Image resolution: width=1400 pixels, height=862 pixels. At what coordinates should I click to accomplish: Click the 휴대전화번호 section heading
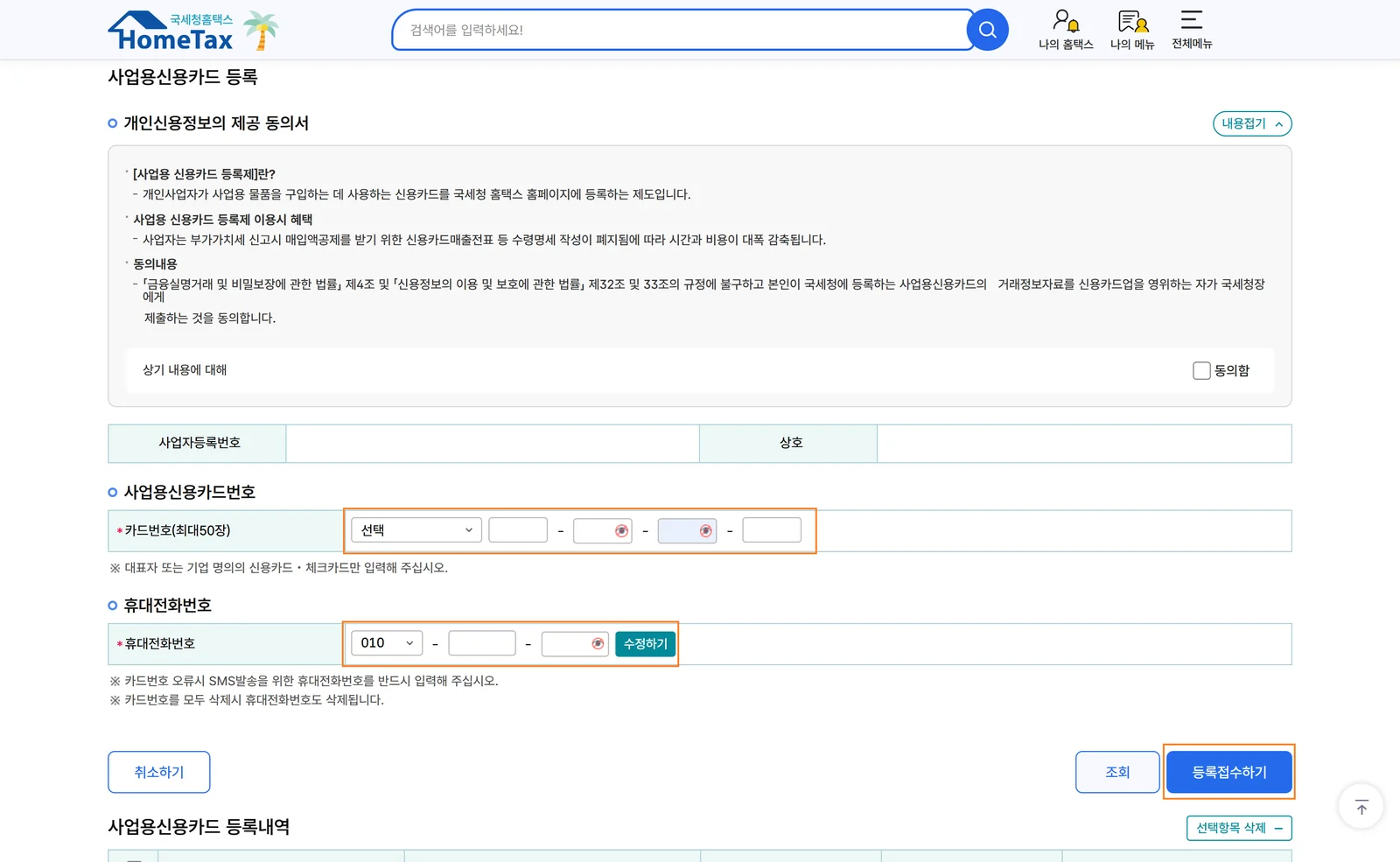tap(167, 606)
